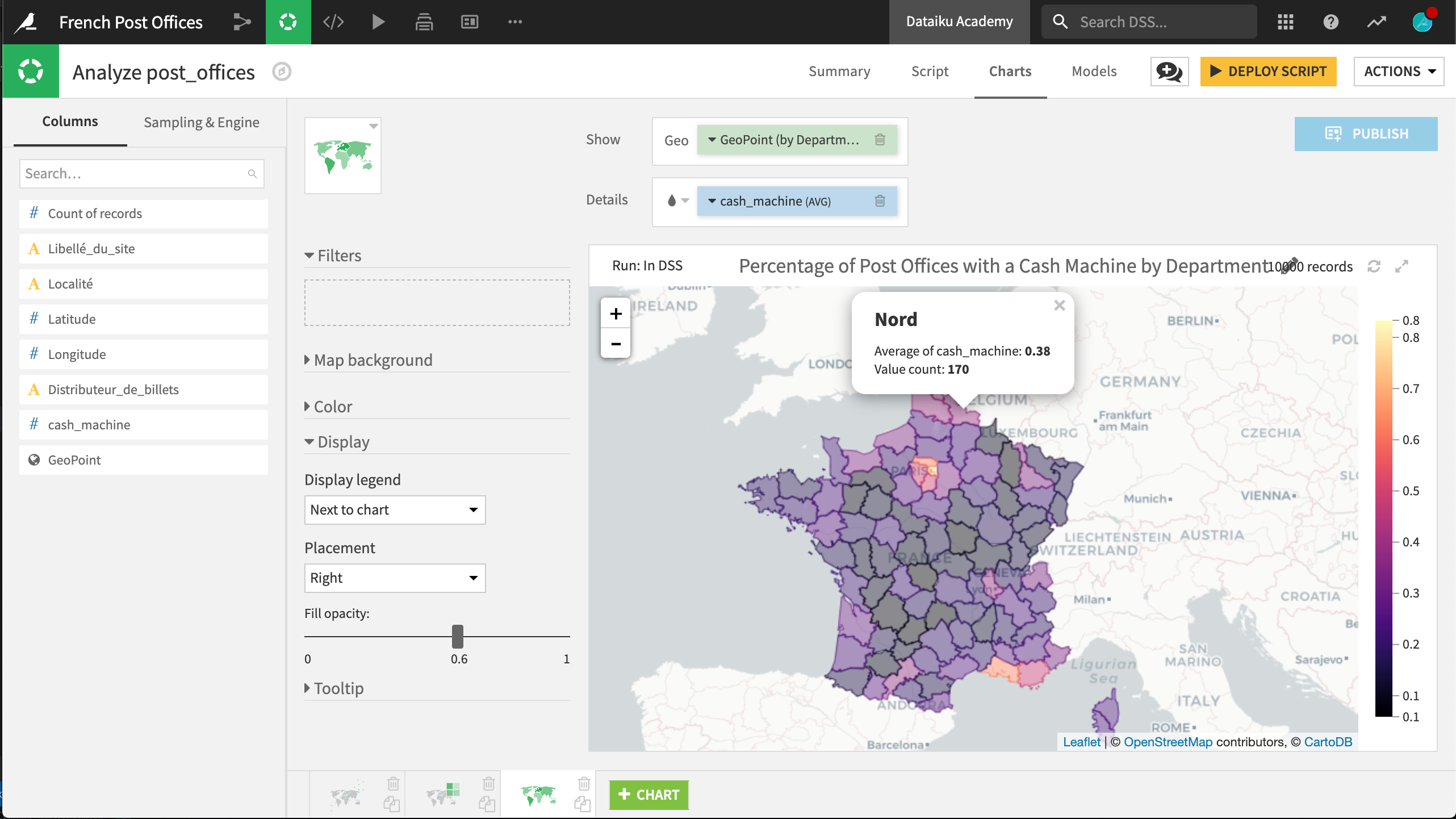Viewport: 1456px width, 819px height.
Task: Delete the GeoPoint Show field
Action: coord(880,139)
